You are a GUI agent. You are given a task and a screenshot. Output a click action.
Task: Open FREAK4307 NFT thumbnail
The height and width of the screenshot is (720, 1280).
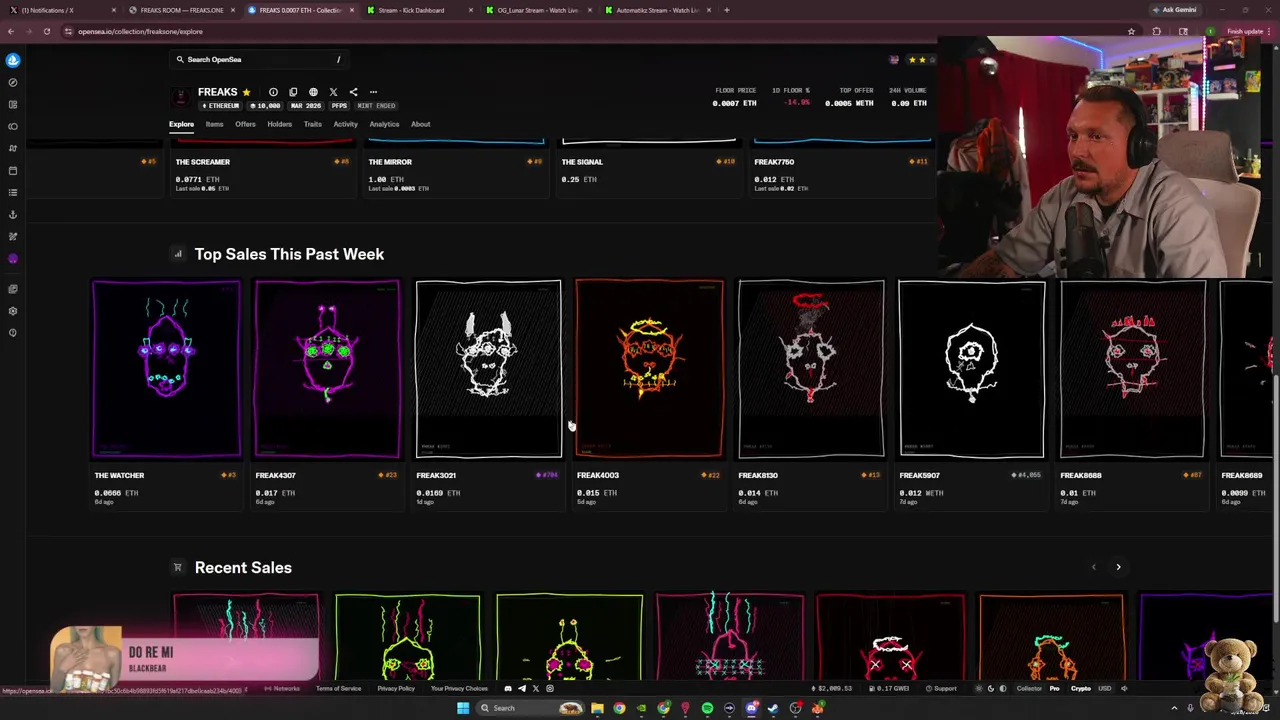[327, 369]
